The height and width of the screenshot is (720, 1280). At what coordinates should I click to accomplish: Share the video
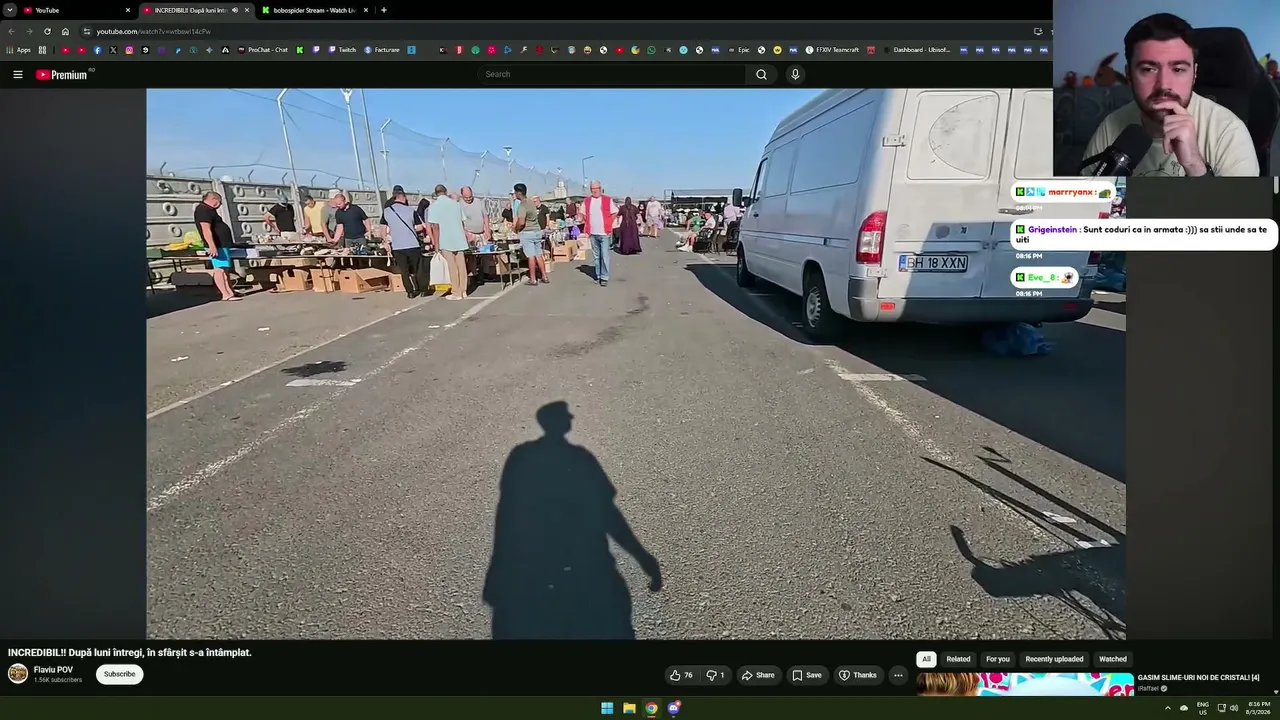(758, 675)
